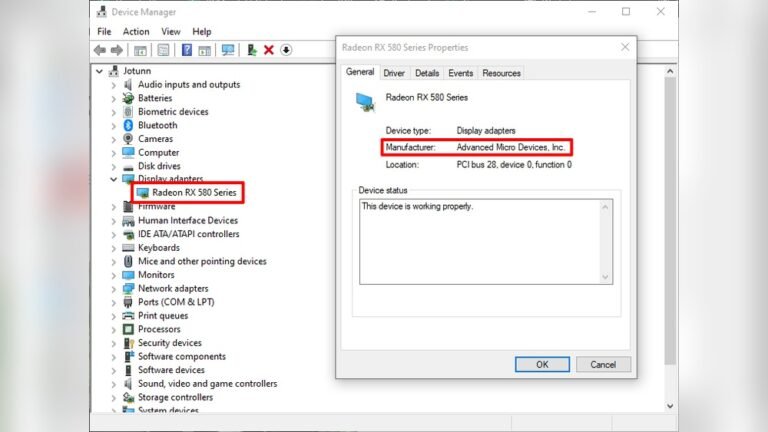Select the Security devices category icon
Viewport: 768px width, 432px height.
click(x=128, y=343)
